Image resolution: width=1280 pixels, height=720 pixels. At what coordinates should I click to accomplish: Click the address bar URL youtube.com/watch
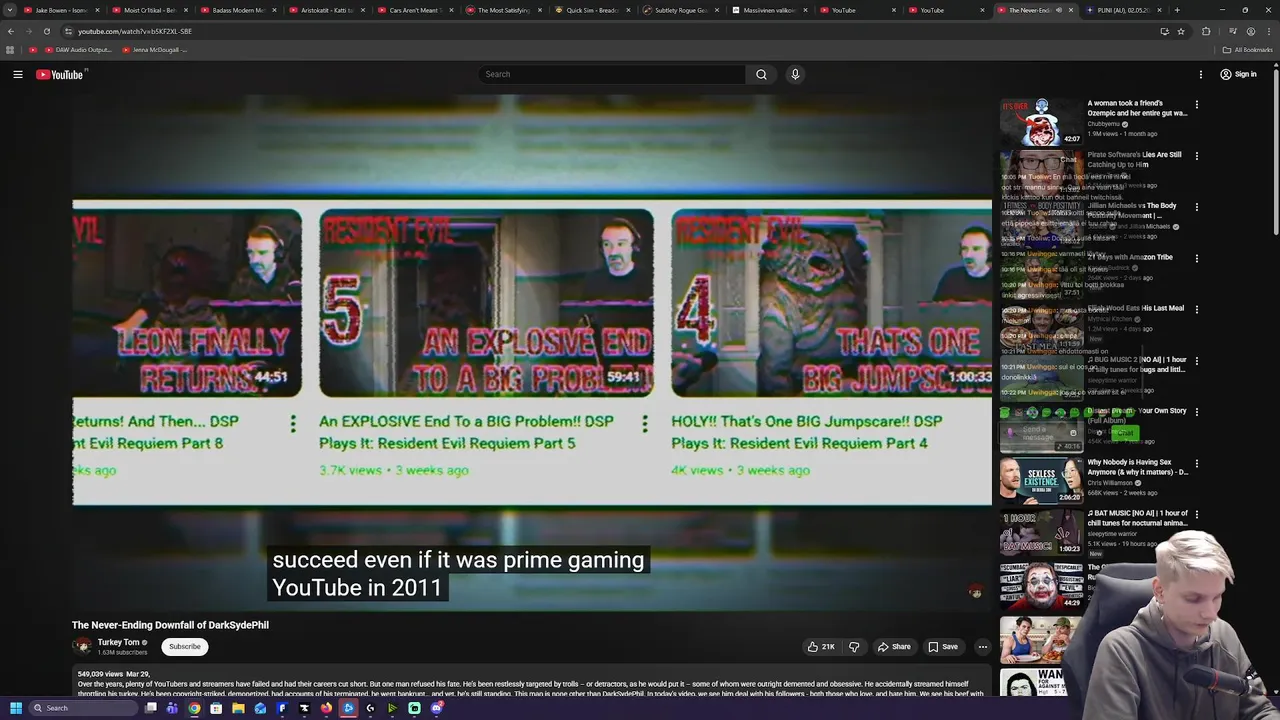[135, 31]
